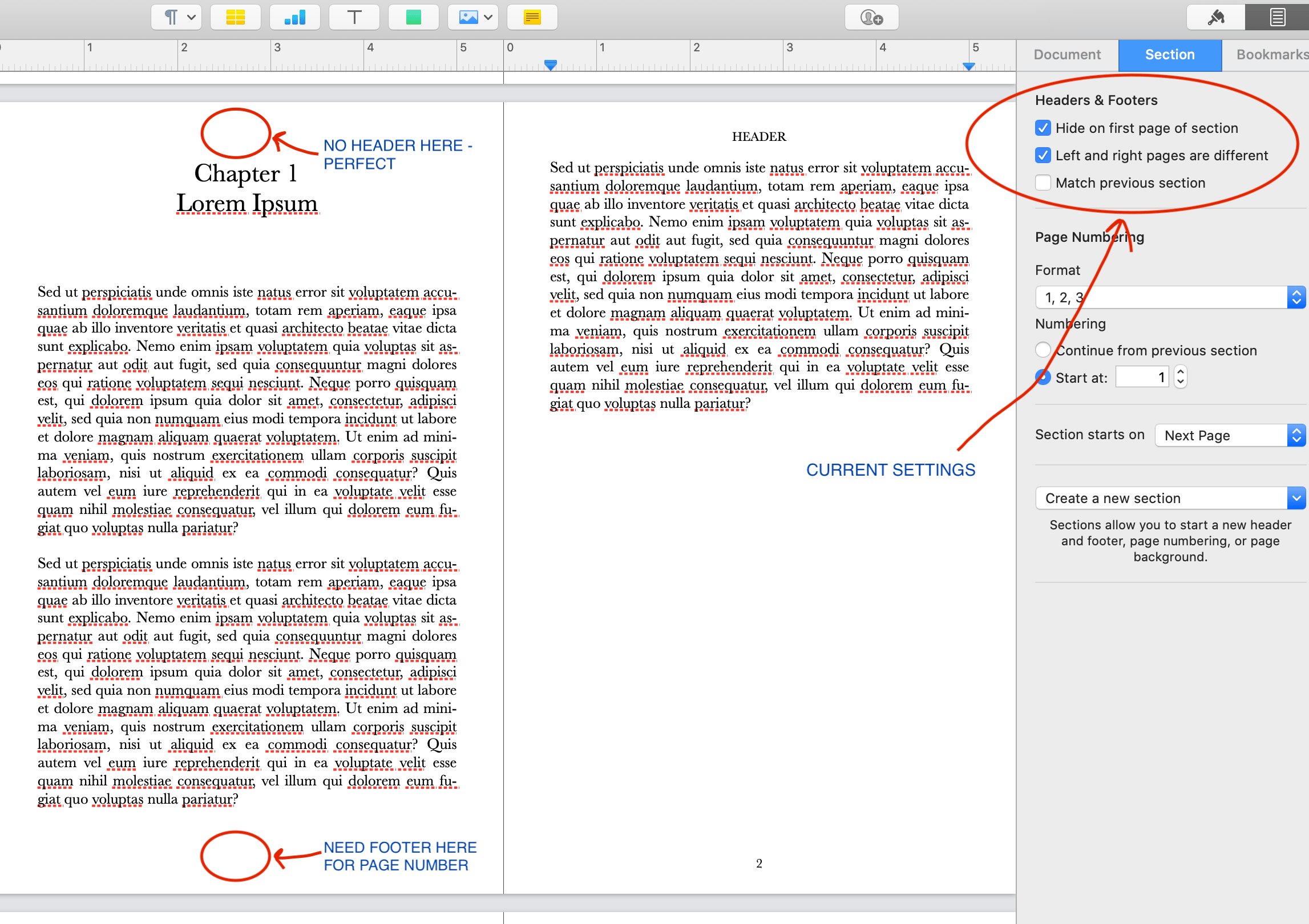Viewport: 1309px width, 924px height.
Task: Uncheck Hide on first page of section
Action: [x=1043, y=128]
